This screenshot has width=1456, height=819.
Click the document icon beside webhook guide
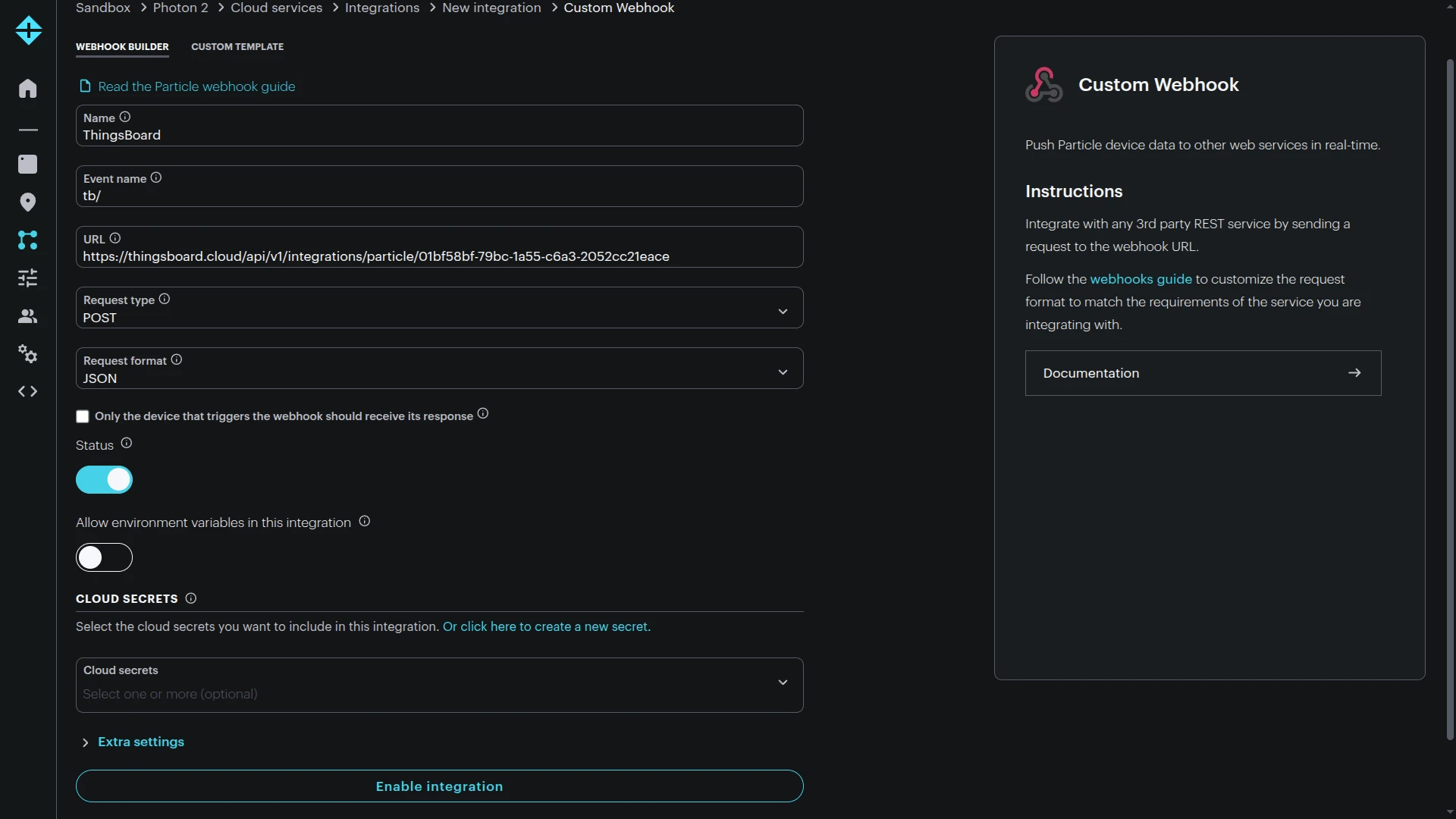tap(85, 86)
